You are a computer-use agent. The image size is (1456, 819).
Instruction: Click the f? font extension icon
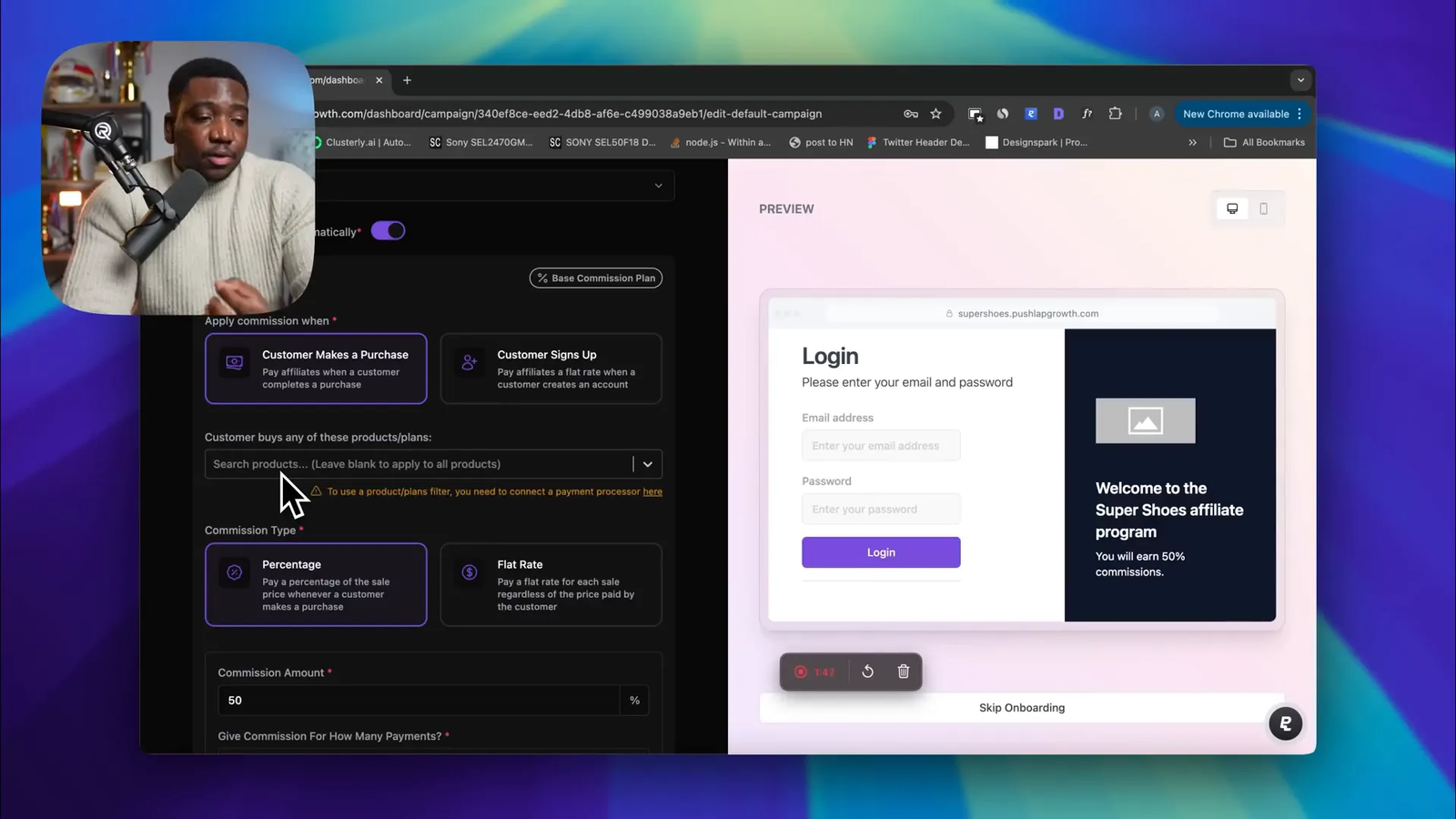pyautogui.click(x=1087, y=114)
